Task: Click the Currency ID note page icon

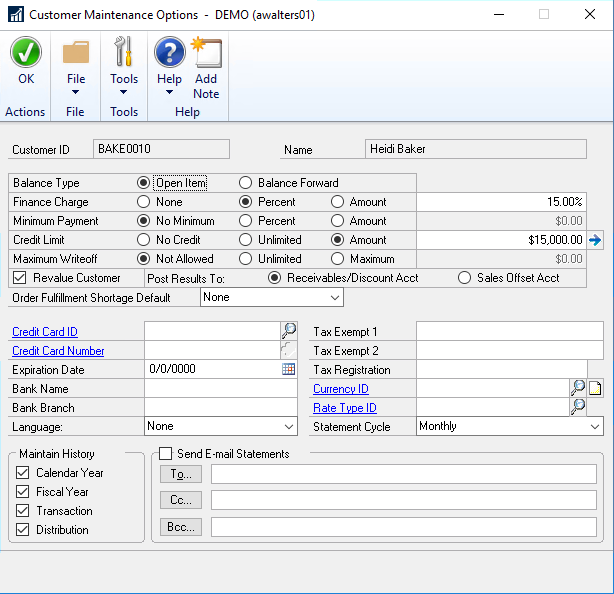Action: 595,389
